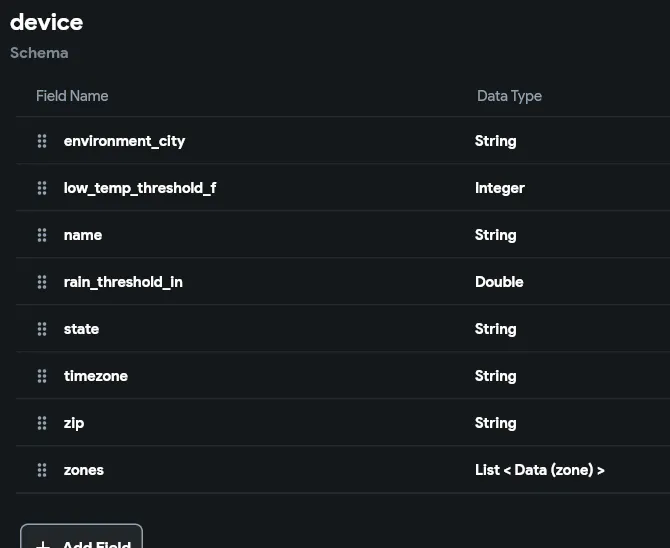Screen dimensions: 670x548
Task: Open the List < Data (zone) > type
Action: 540,470
